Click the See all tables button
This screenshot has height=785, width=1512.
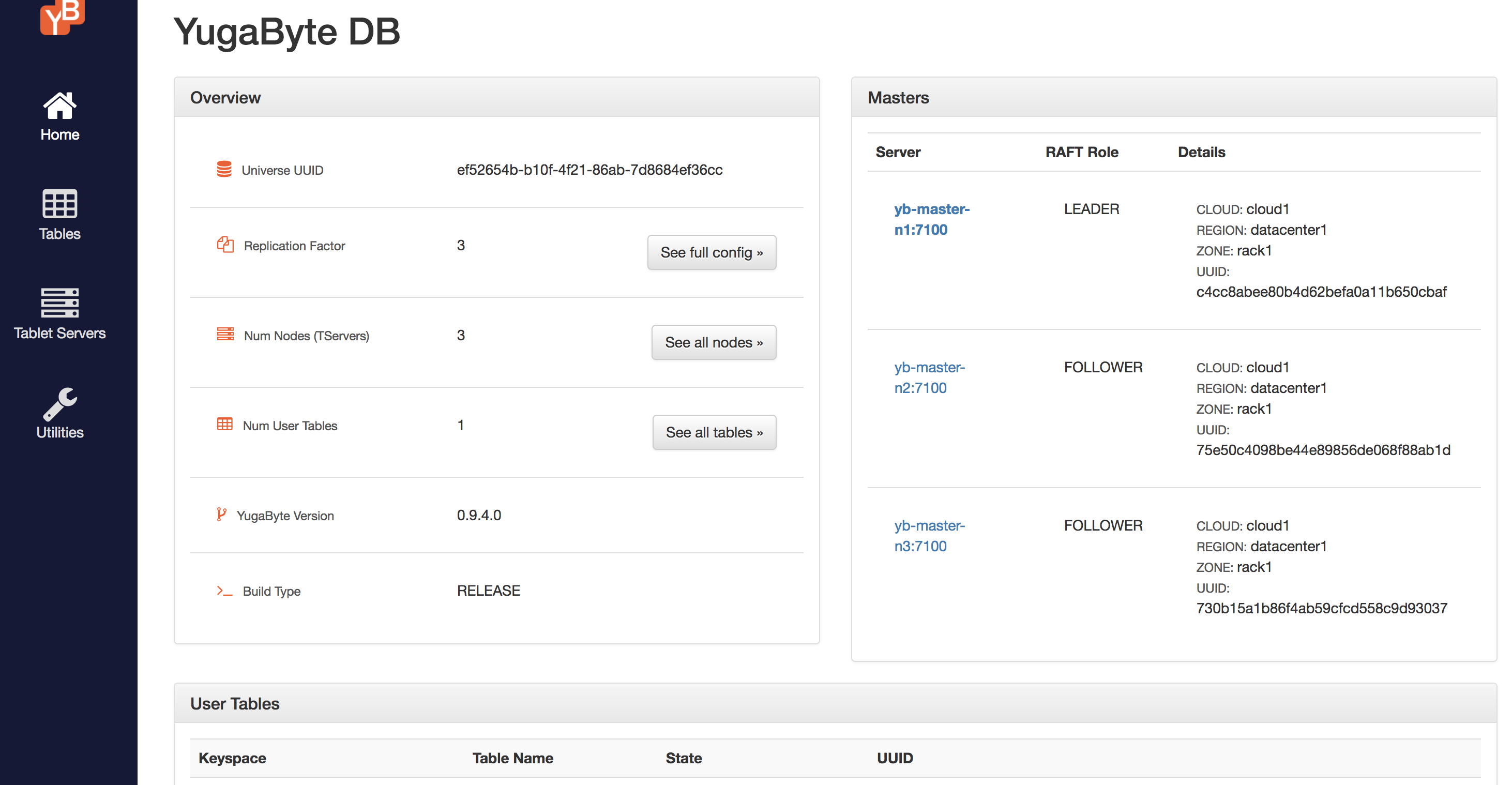coord(714,432)
